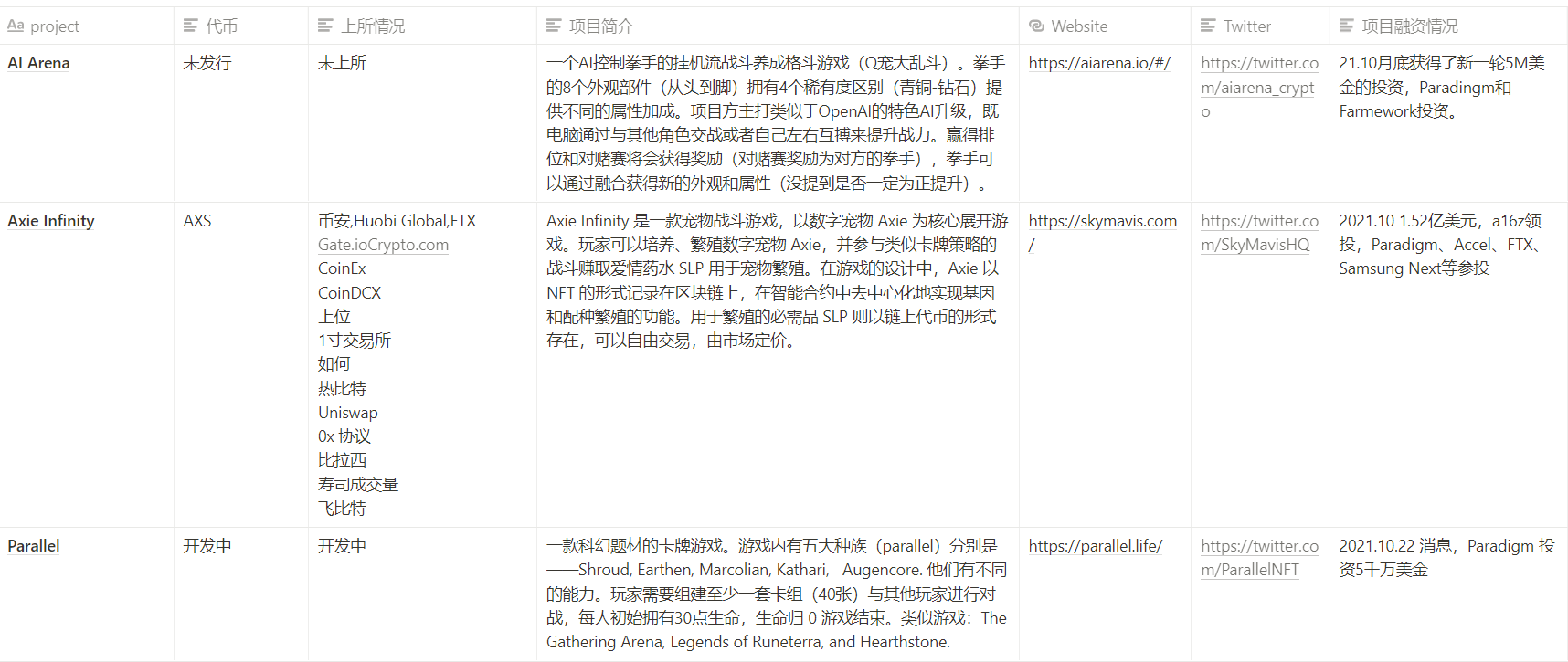The image size is (1568, 662).
Task: Click the text icon next to Twitter header
Action: [1208, 26]
